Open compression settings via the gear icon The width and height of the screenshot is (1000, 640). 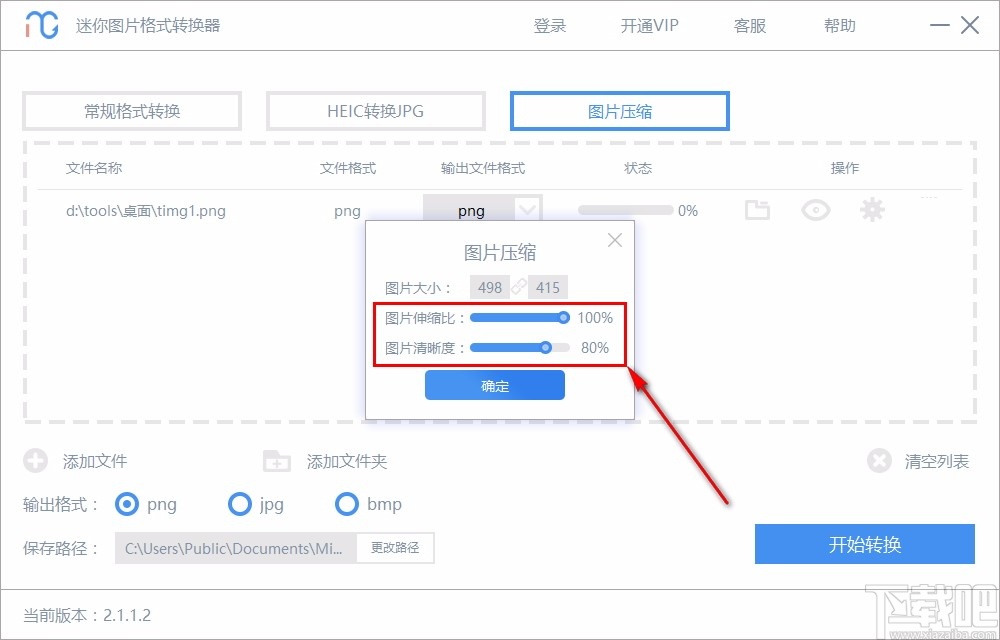click(x=872, y=210)
